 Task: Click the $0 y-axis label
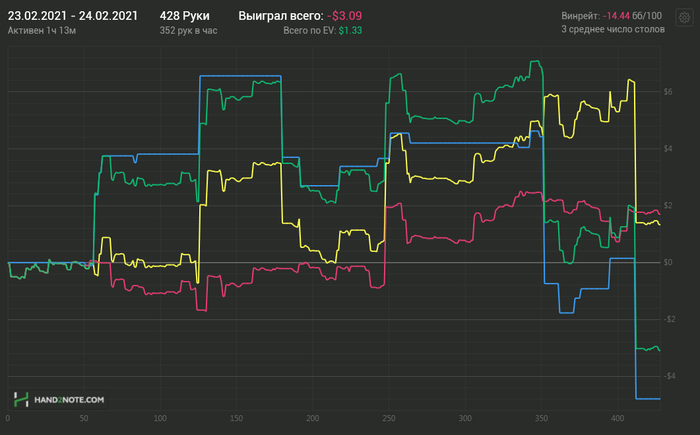668,262
